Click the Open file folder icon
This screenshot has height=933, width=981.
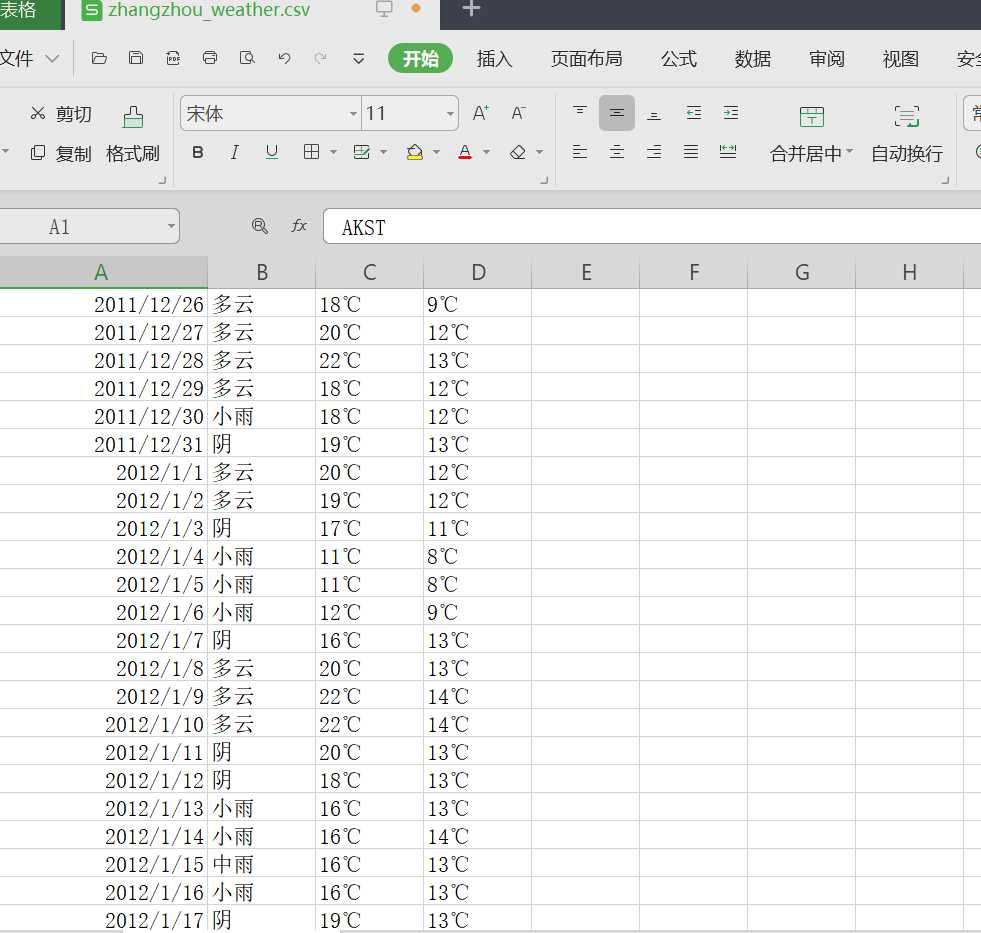tap(99, 58)
